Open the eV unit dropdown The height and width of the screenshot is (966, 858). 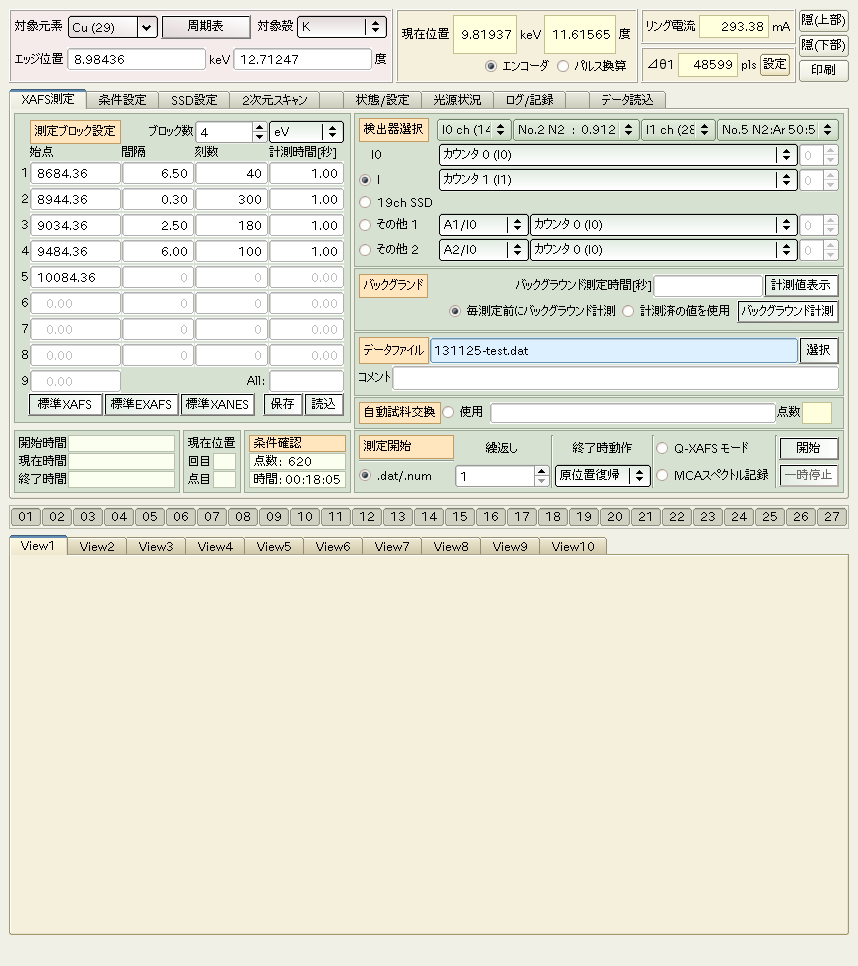point(331,132)
